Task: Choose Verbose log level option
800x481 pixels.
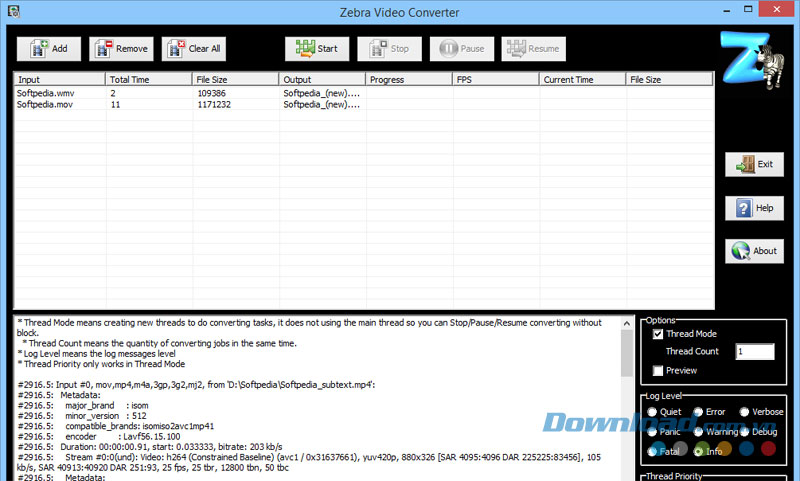Action: coord(745,412)
